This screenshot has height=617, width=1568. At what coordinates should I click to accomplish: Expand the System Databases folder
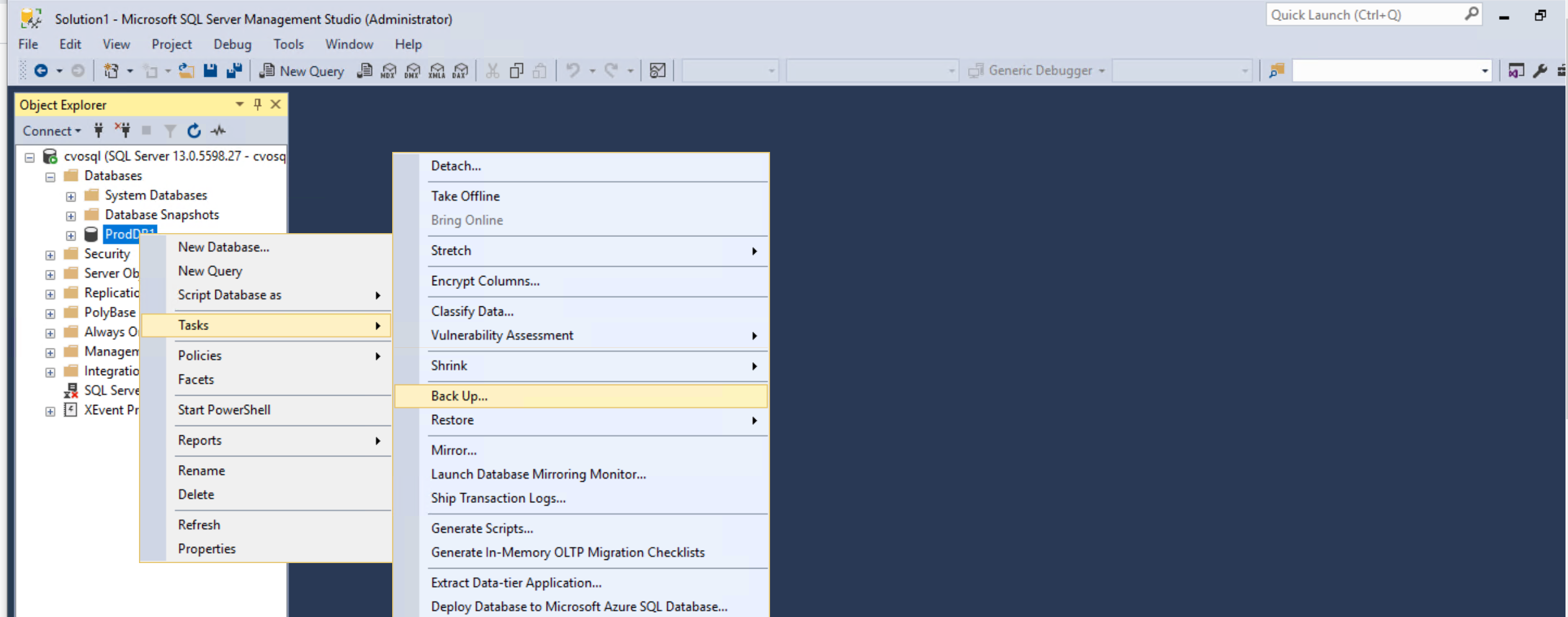click(71, 197)
